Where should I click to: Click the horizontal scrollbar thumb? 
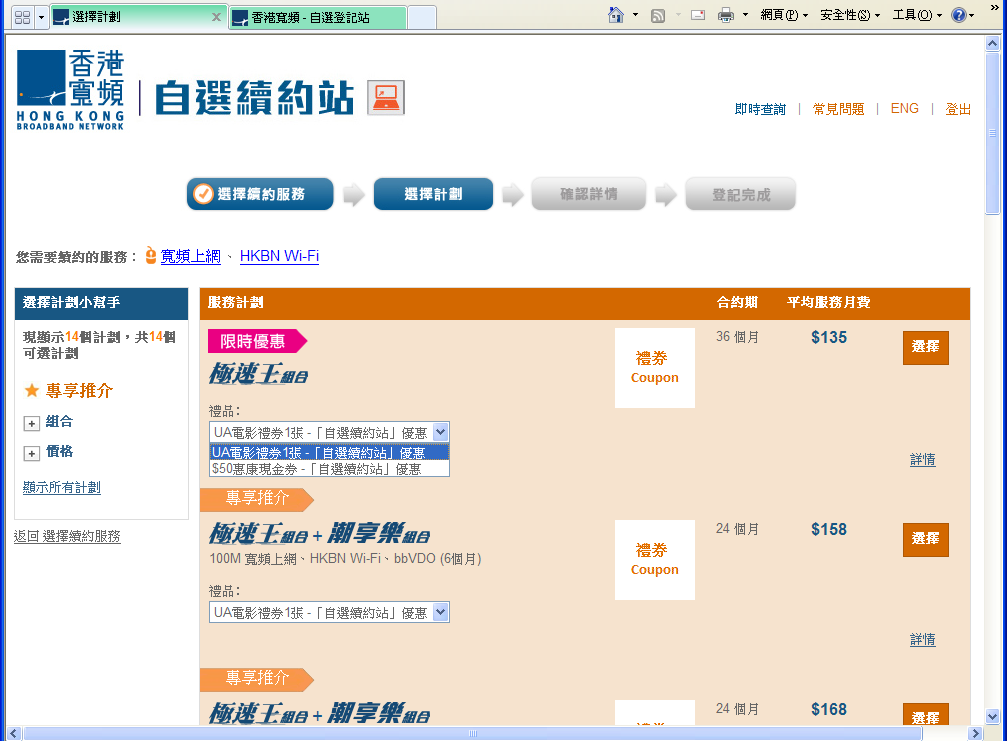point(473,733)
